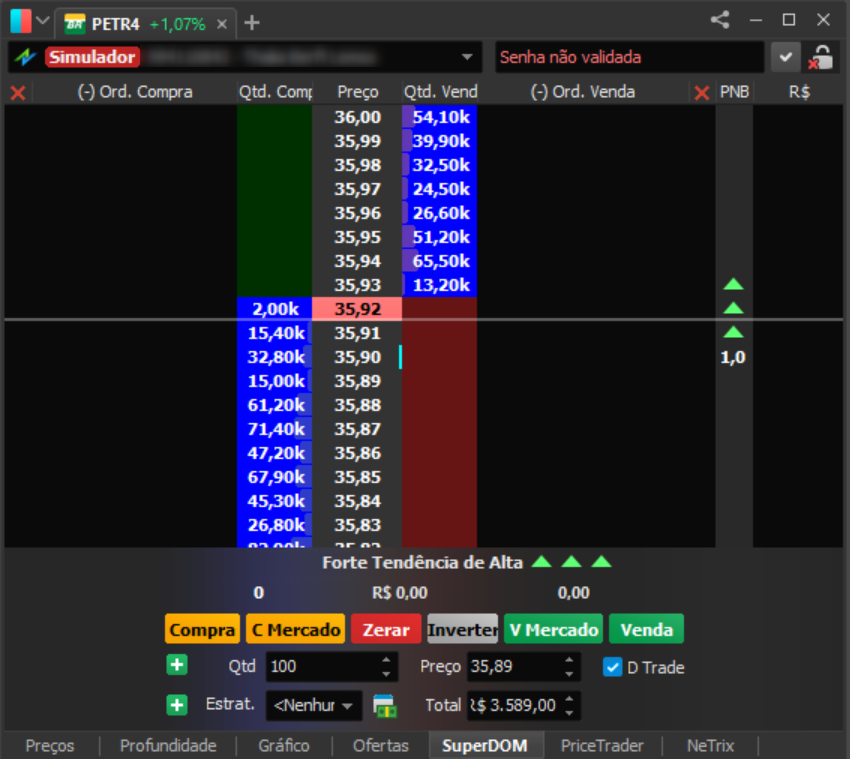Select the SuperDOM tab
The width and height of the screenshot is (850, 759).
coord(485,745)
